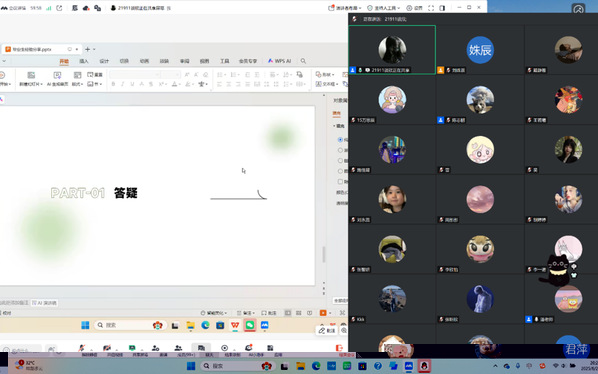Screen dimensions: 598x374
Task: Add a new document tab with plus
Action: 87,49
